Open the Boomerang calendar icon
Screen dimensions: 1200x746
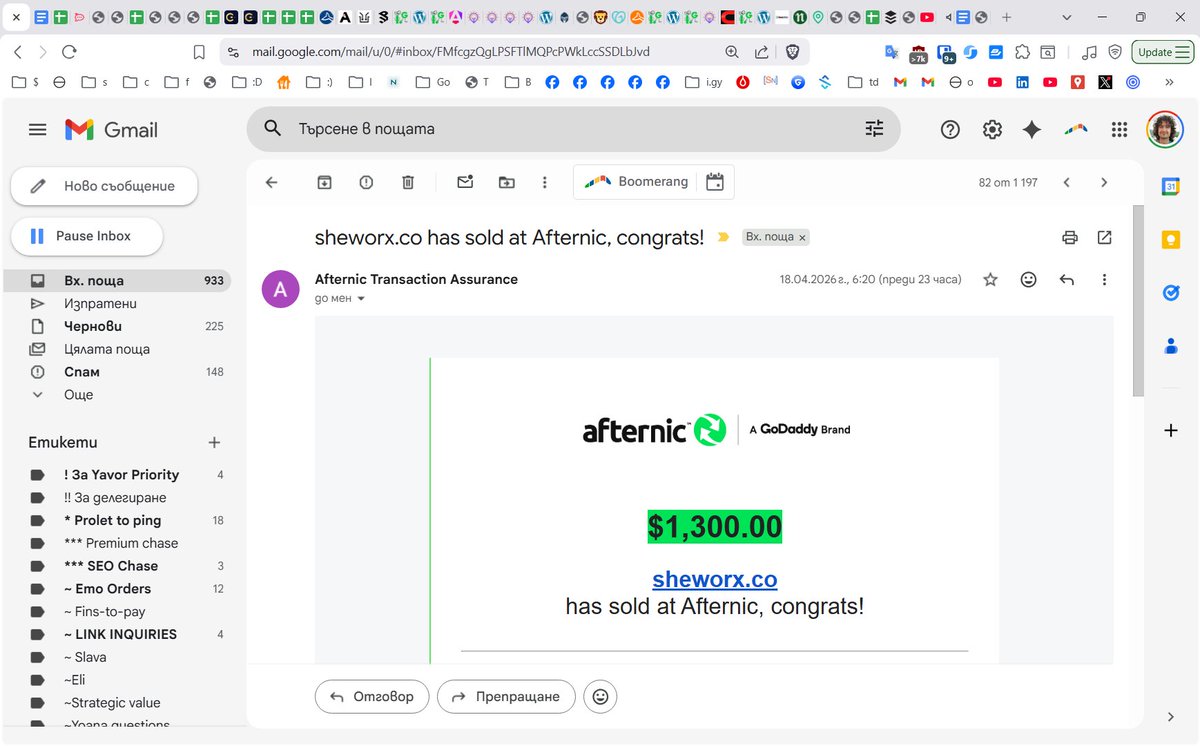click(x=714, y=182)
